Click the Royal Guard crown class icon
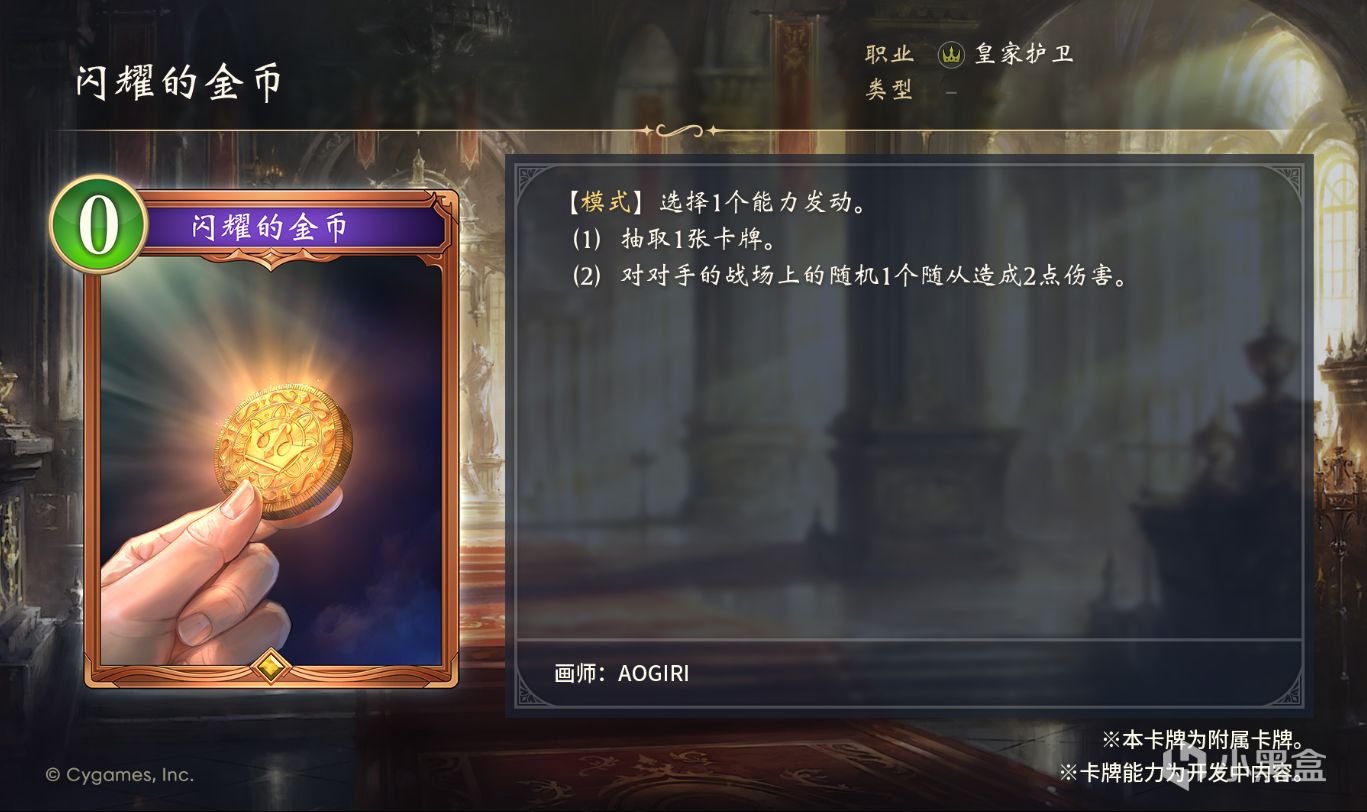The height and width of the screenshot is (812, 1367). [x=951, y=55]
